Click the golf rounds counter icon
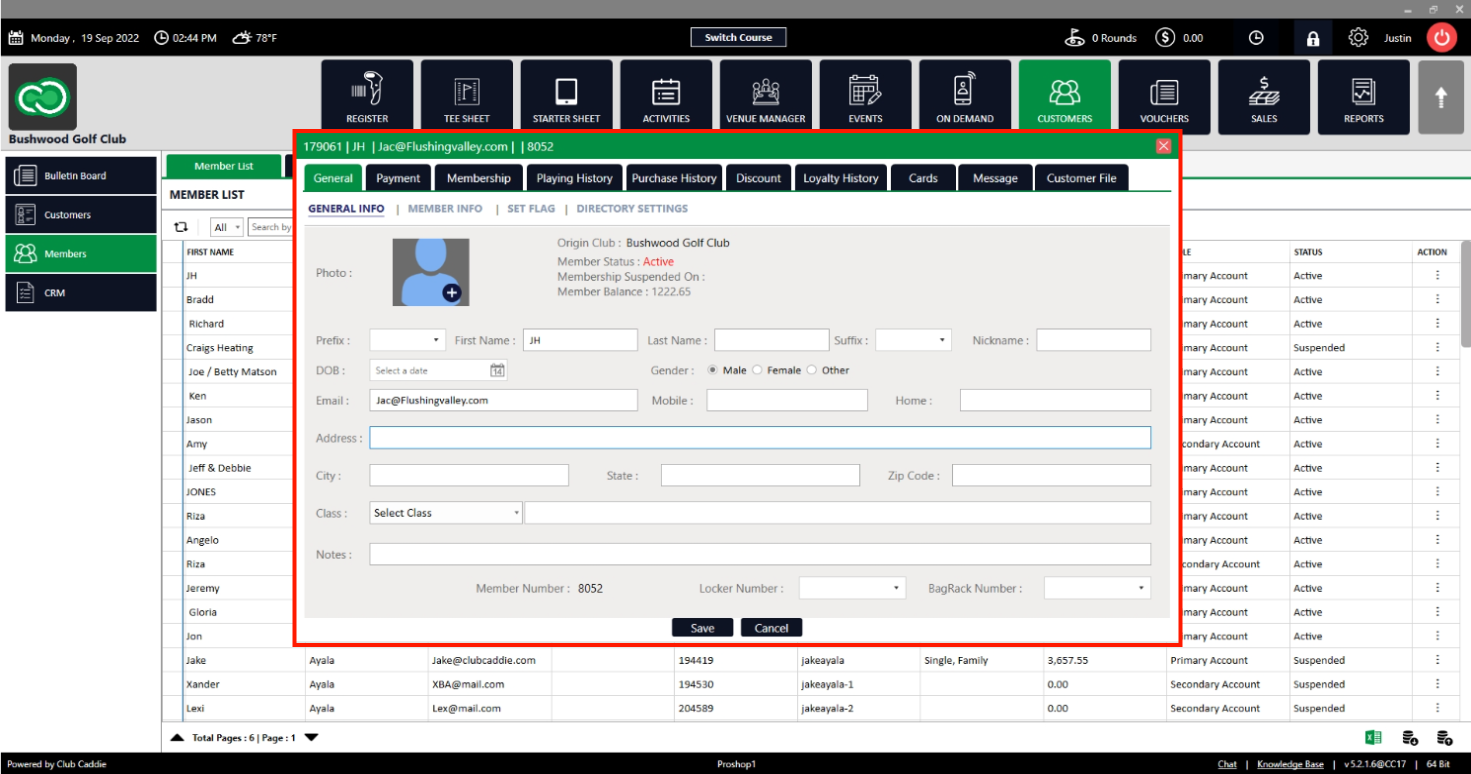 (1076, 38)
